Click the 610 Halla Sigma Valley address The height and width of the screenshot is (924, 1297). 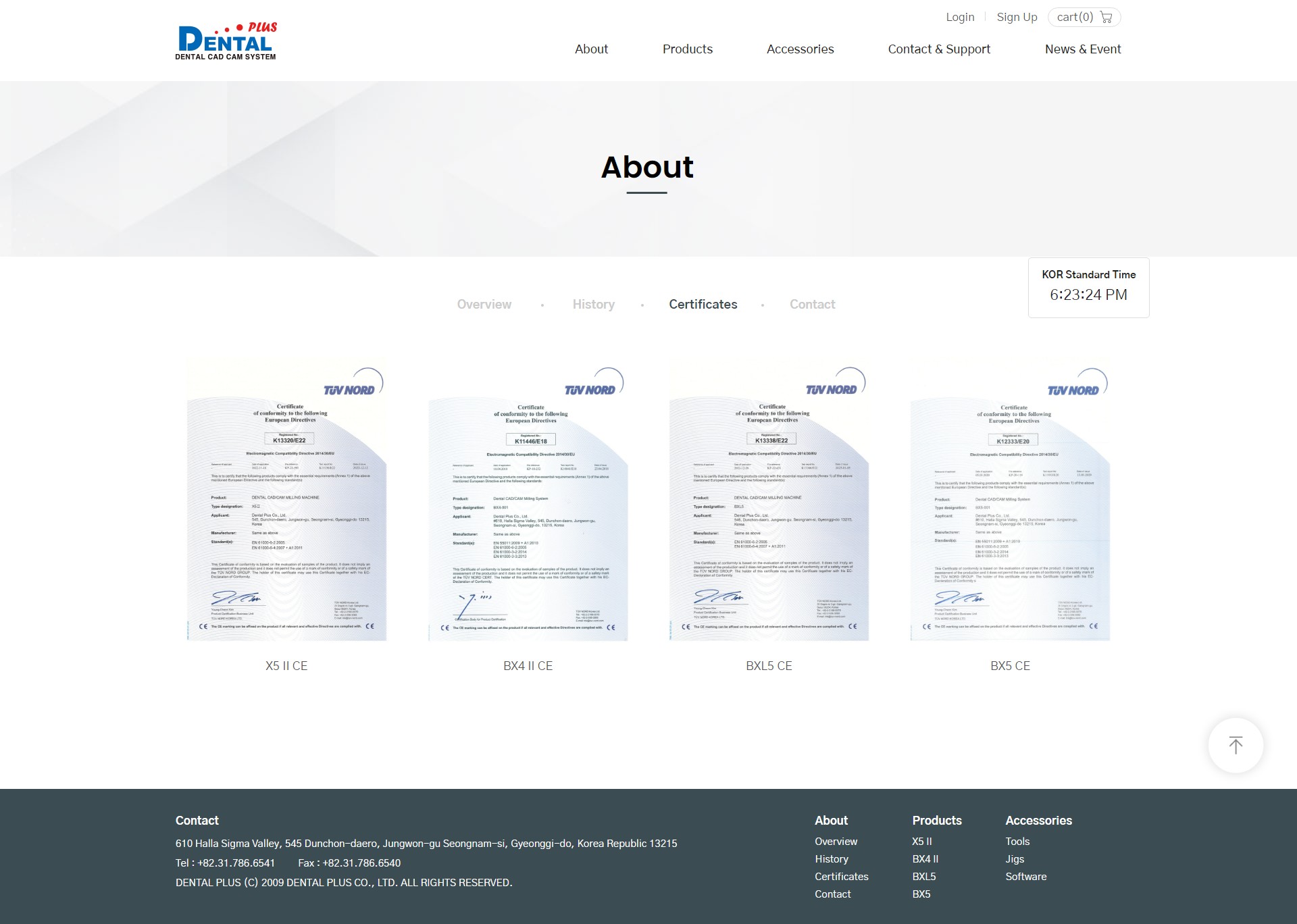click(x=426, y=843)
